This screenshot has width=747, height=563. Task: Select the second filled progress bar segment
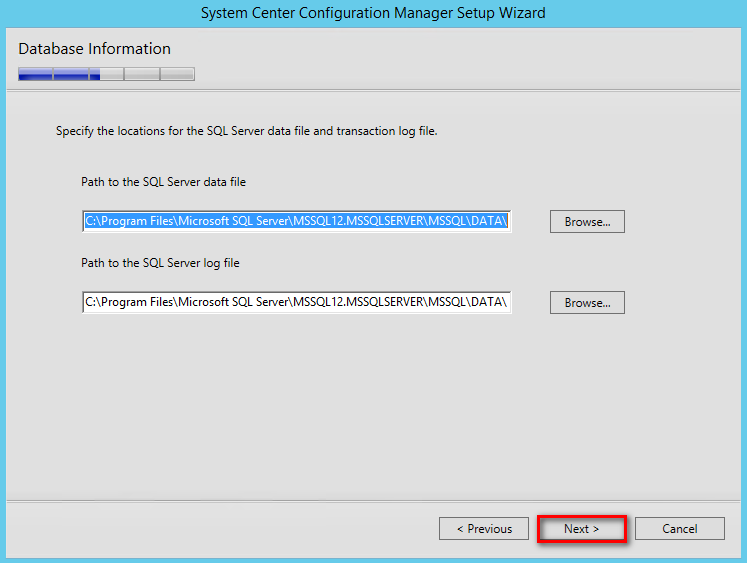point(71,74)
